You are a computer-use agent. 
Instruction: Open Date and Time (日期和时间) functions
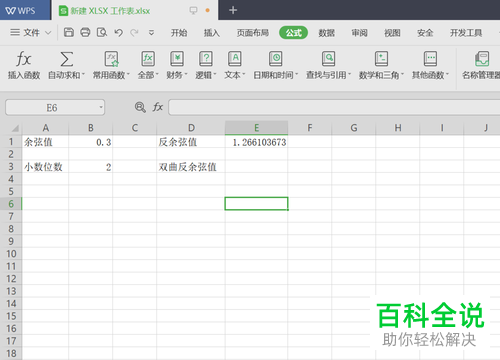coord(276,65)
